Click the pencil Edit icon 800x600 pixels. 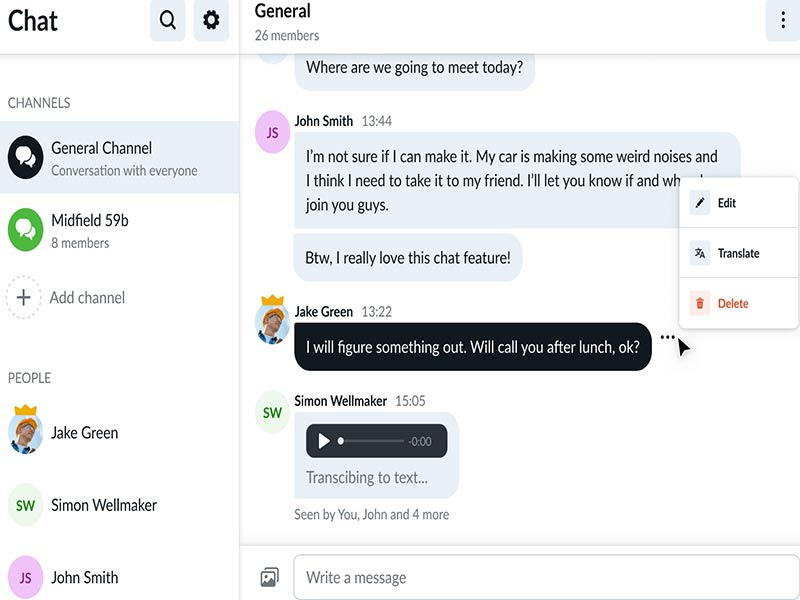700,203
